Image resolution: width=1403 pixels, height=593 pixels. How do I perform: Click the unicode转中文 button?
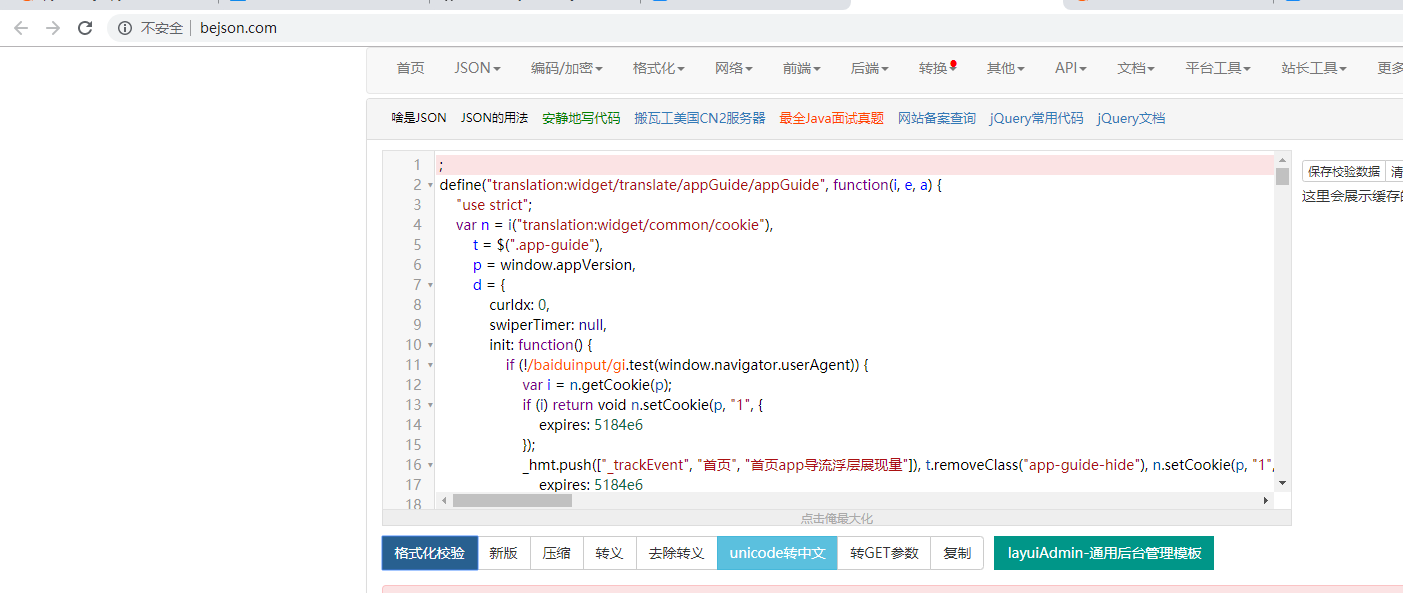point(777,553)
